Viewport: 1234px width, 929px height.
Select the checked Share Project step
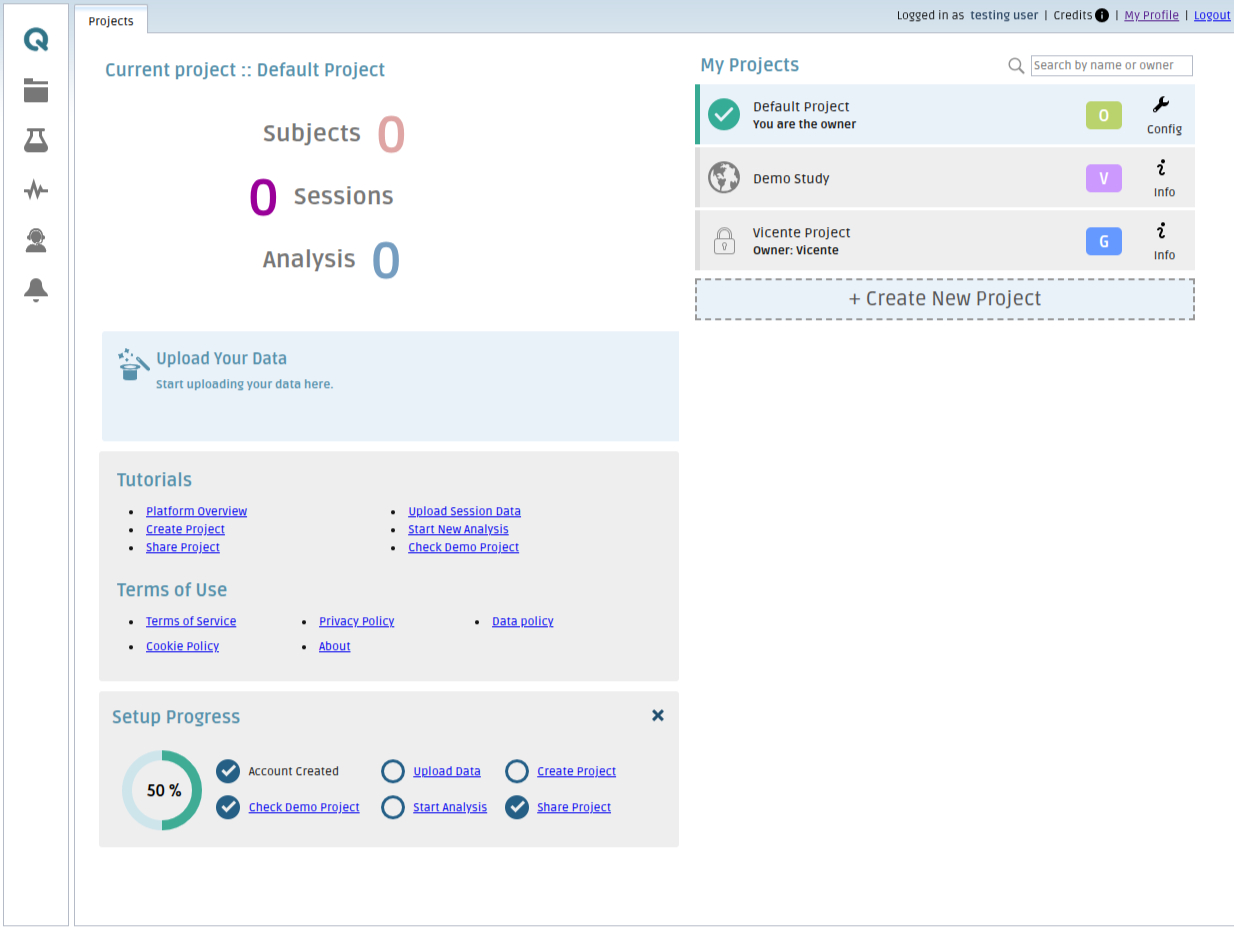click(517, 807)
